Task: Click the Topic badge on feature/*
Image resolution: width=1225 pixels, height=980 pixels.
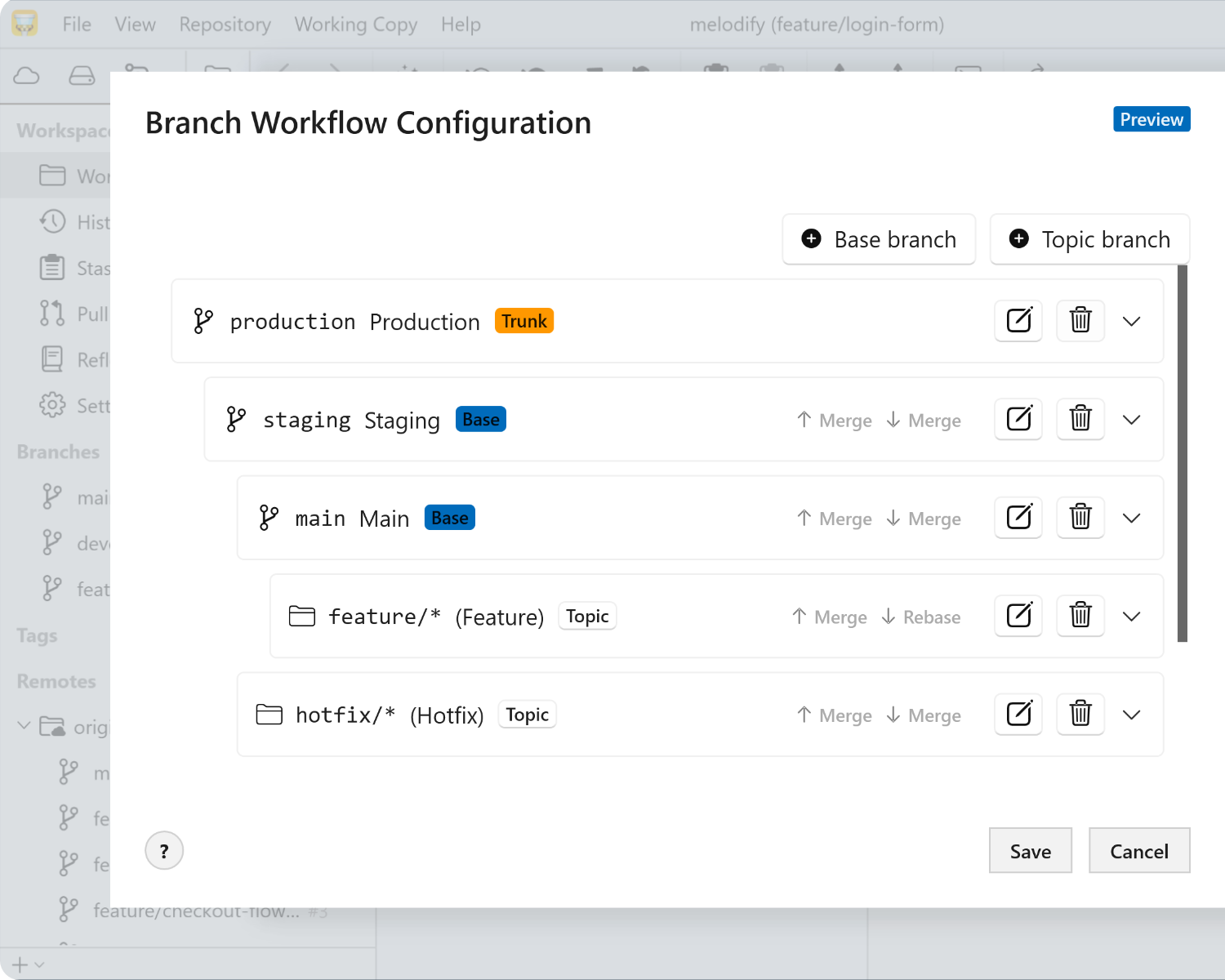Action: point(587,616)
